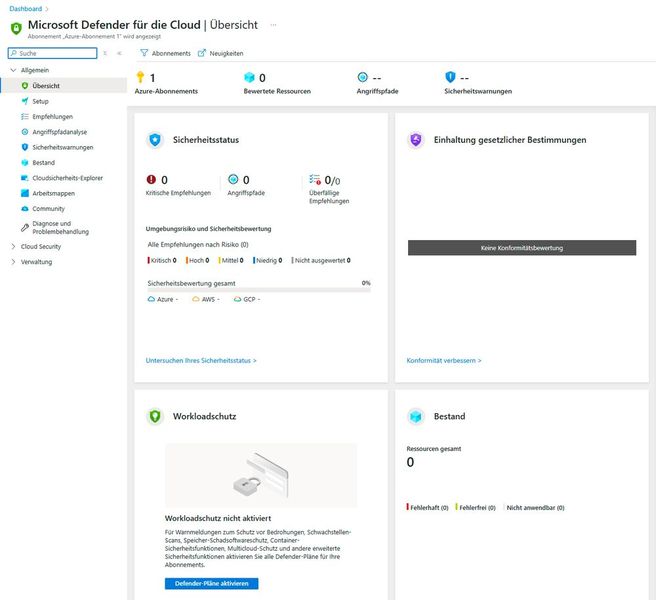This screenshot has width=656, height=600.
Task: Follow the Konformität verbessern link
Action: tap(444, 360)
